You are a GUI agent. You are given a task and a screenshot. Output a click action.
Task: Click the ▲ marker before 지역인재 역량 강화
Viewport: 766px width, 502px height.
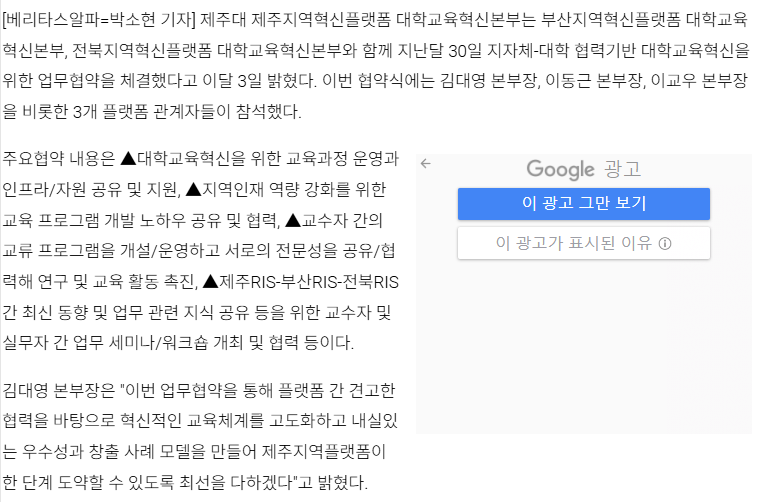pos(193,189)
